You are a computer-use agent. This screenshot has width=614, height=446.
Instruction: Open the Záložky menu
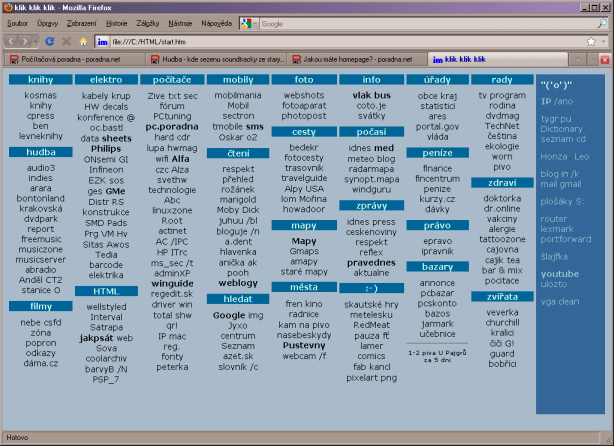pos(149,22)
